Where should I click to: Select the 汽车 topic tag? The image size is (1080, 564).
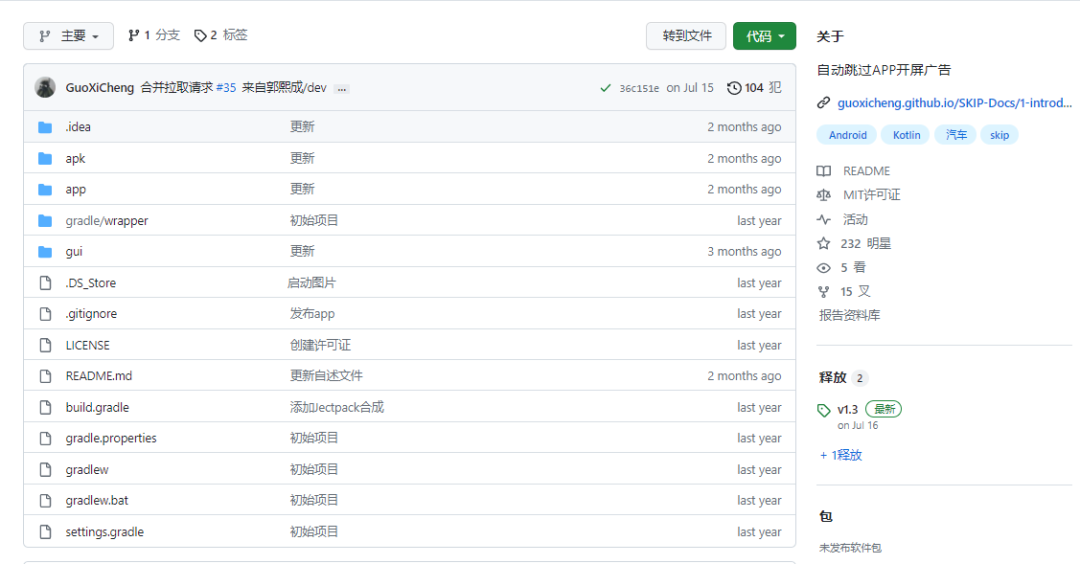click(956, 135)
